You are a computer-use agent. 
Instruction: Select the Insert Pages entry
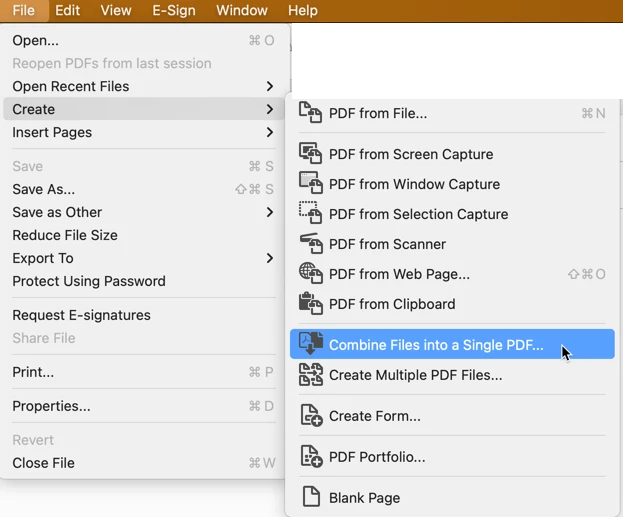tap(144, 132)
